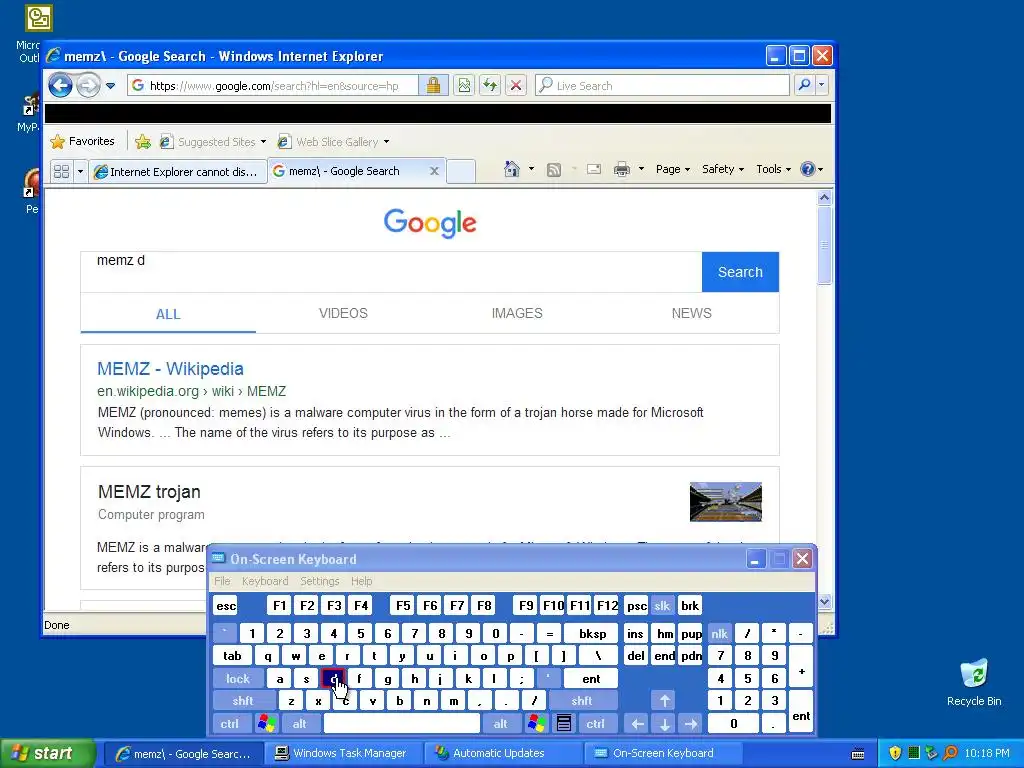This screenshot has width=1024, height=768.
Task: Toggle the left alt key
Action: [x=300, y=724]
